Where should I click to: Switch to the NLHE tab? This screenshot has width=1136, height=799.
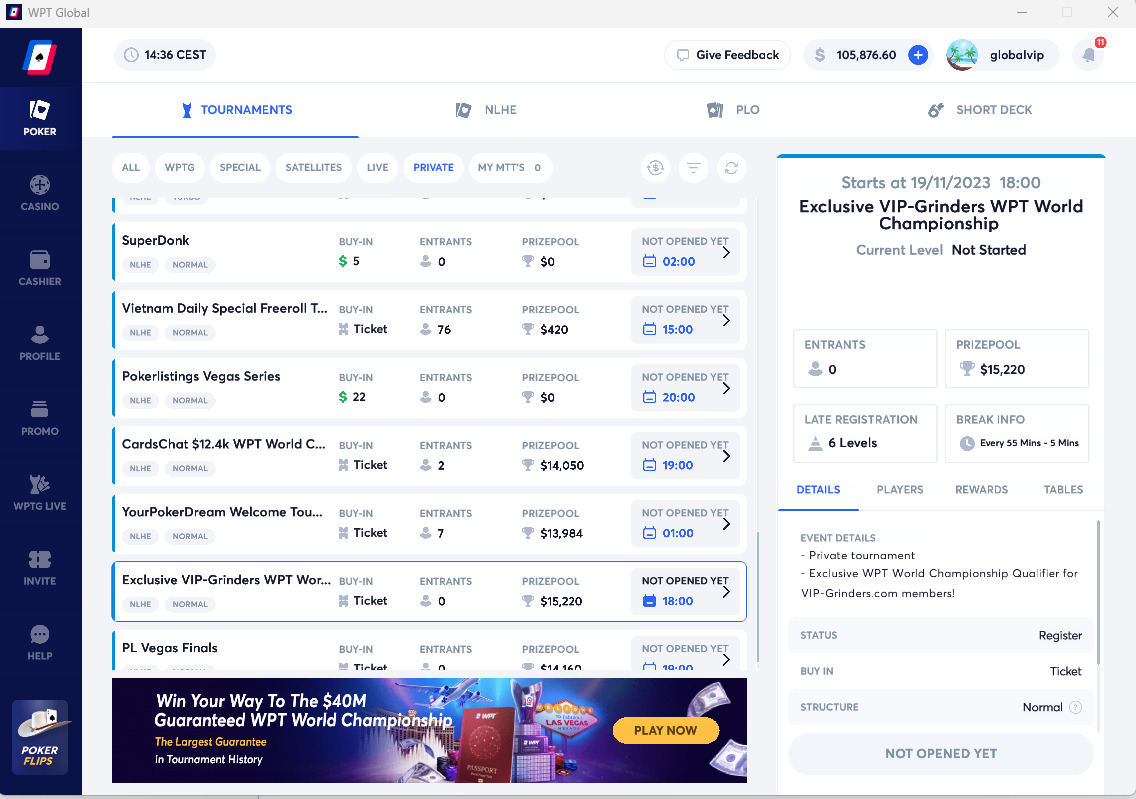point(486,110)
